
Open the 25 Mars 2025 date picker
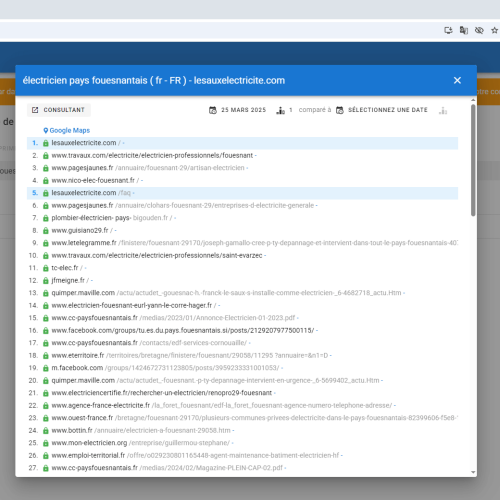tap(238, 110)
